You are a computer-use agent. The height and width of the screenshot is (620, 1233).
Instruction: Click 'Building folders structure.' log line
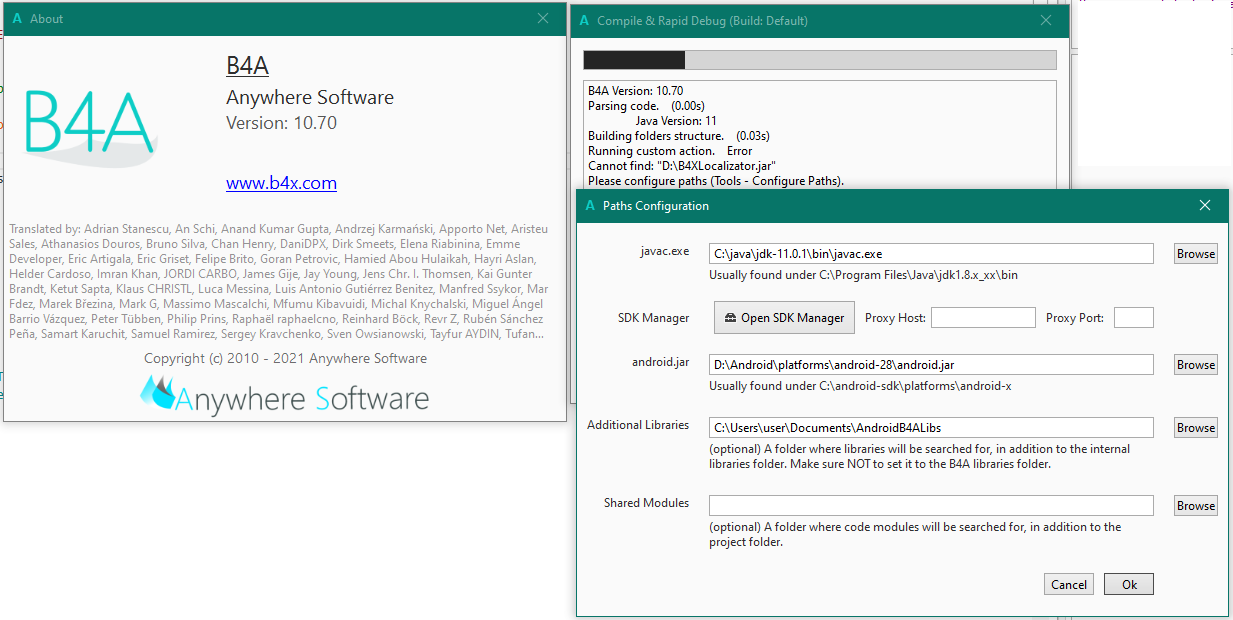coord(679,136)
